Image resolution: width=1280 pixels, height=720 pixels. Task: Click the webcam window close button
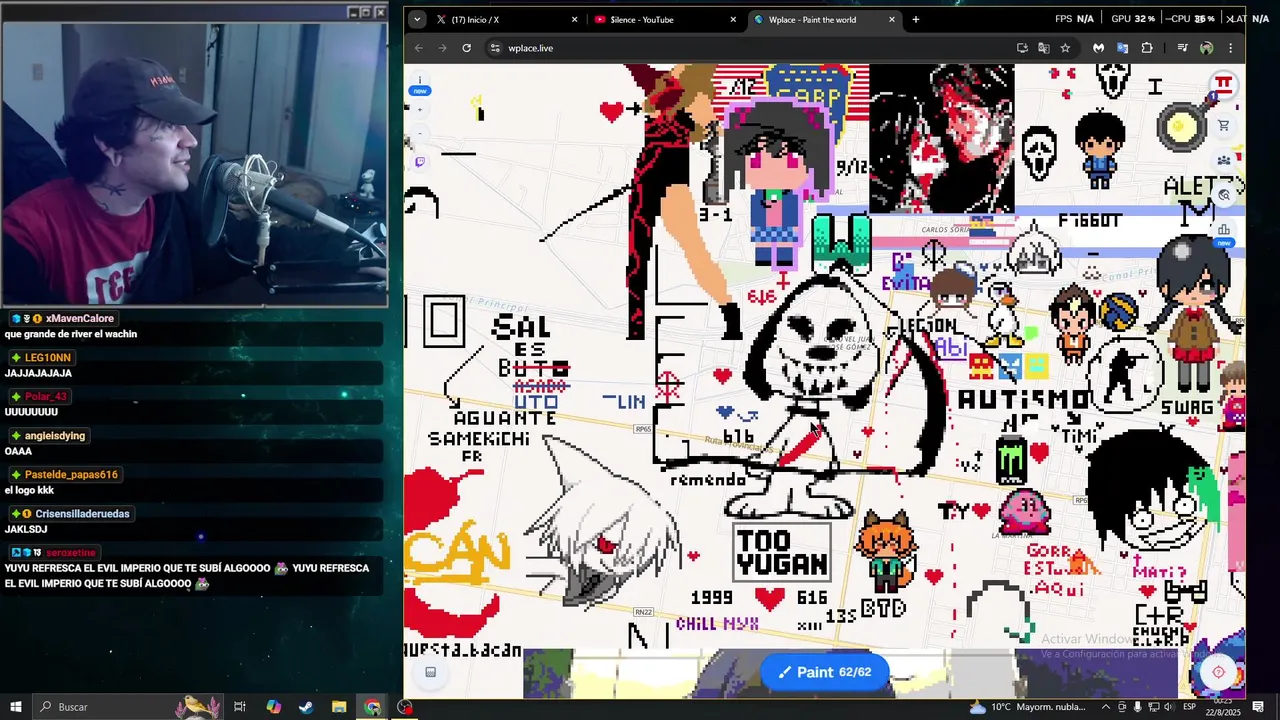(380, 12)
